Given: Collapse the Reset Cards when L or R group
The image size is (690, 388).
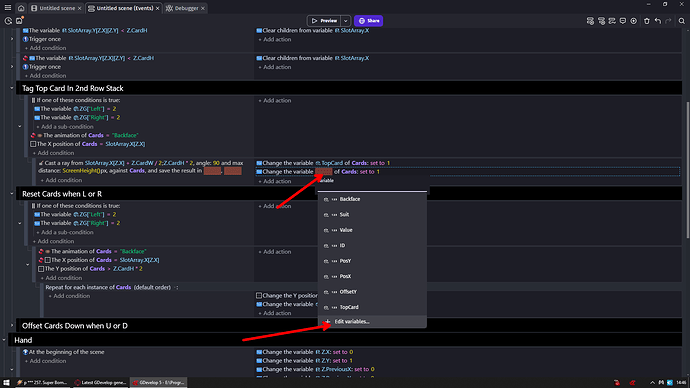Looking at the screenshot, I should (x=12, y=194).
